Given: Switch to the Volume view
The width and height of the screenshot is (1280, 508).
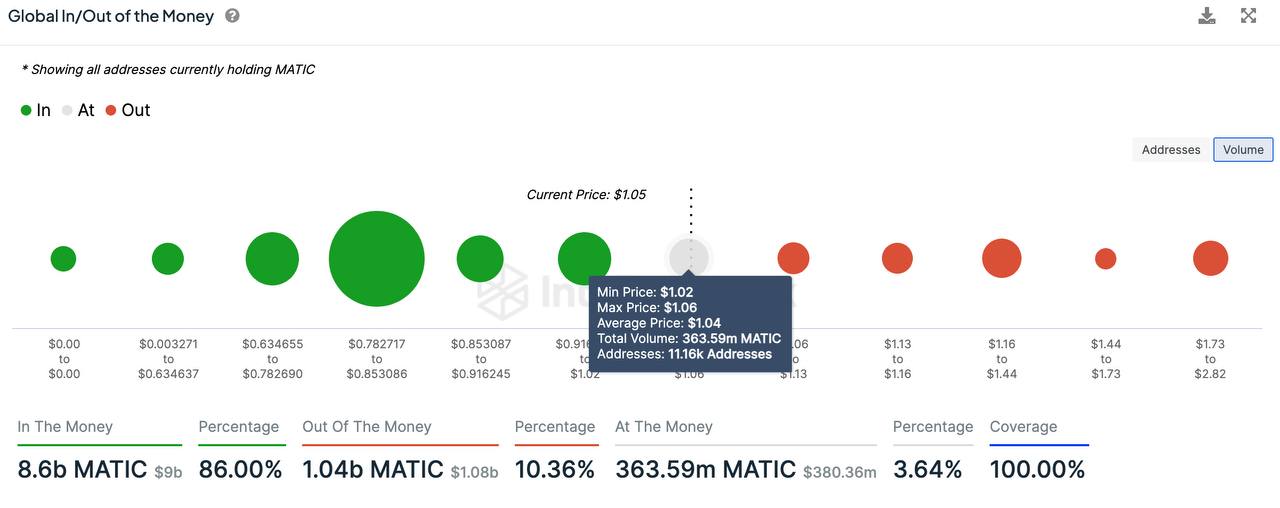Looking at the screenshot, I should tap(1243, 150).
